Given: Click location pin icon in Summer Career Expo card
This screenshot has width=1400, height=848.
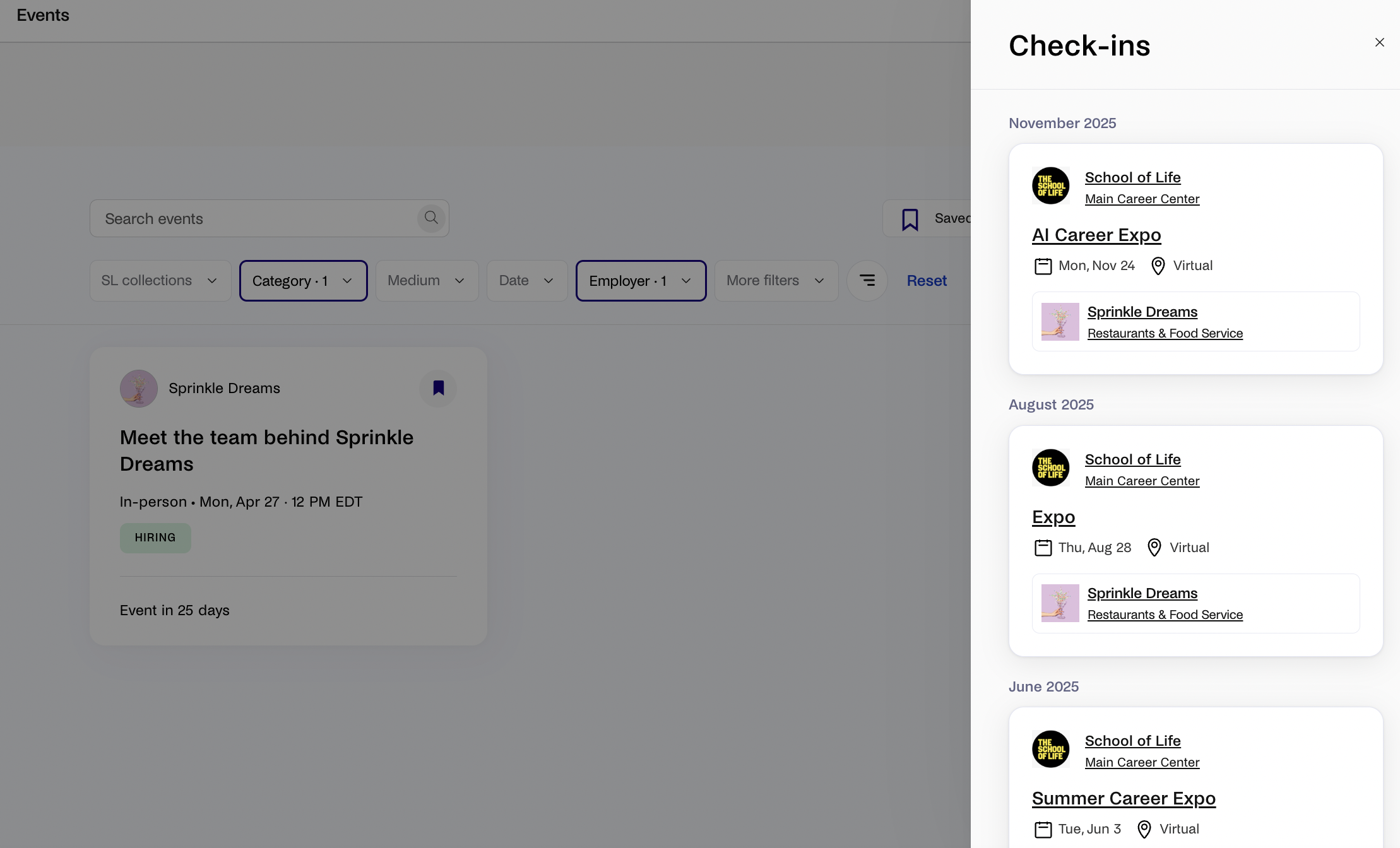Looking at the screenshot, I should (x=1144, y=829).
